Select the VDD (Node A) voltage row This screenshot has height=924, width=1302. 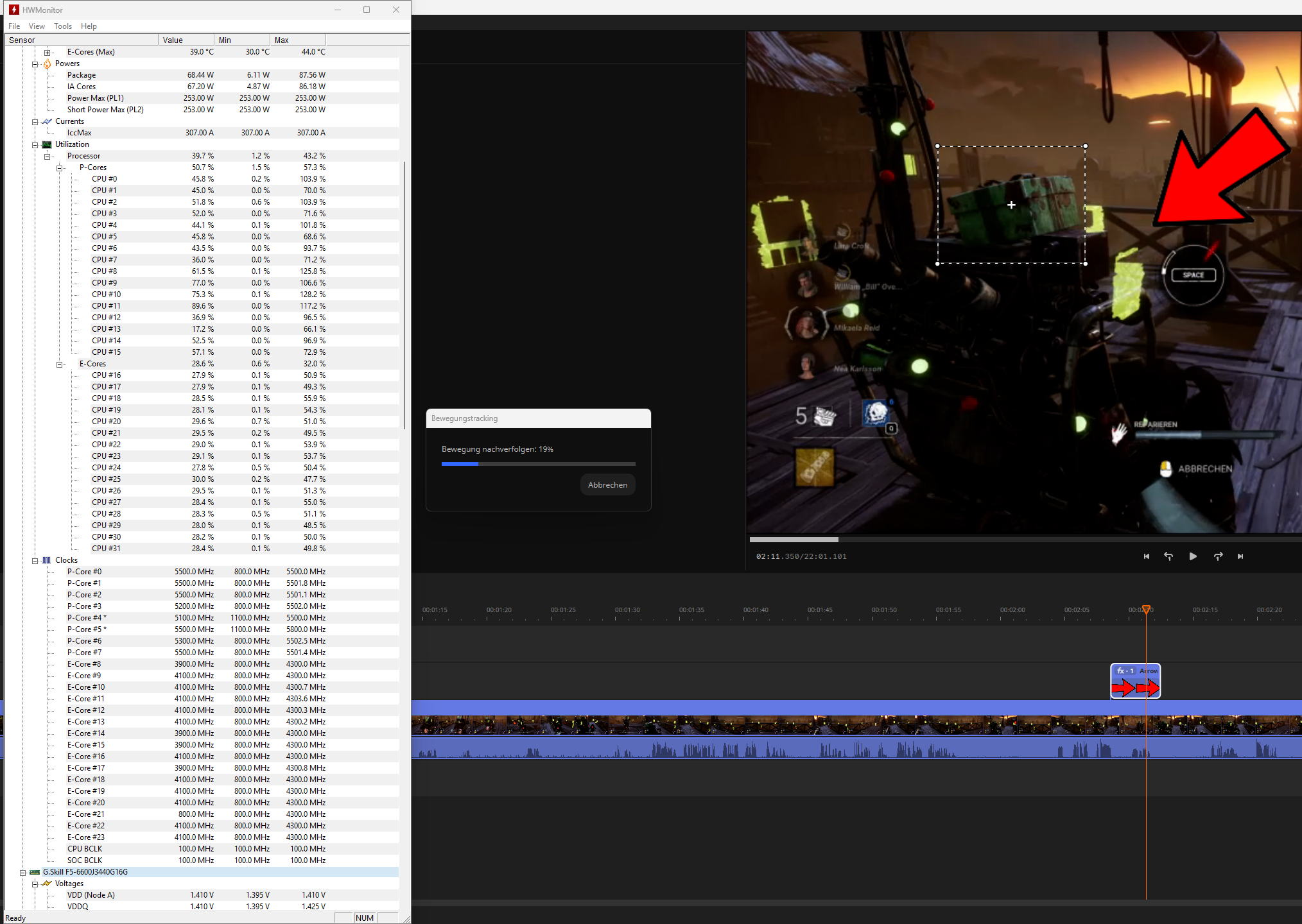click(202, 895)
